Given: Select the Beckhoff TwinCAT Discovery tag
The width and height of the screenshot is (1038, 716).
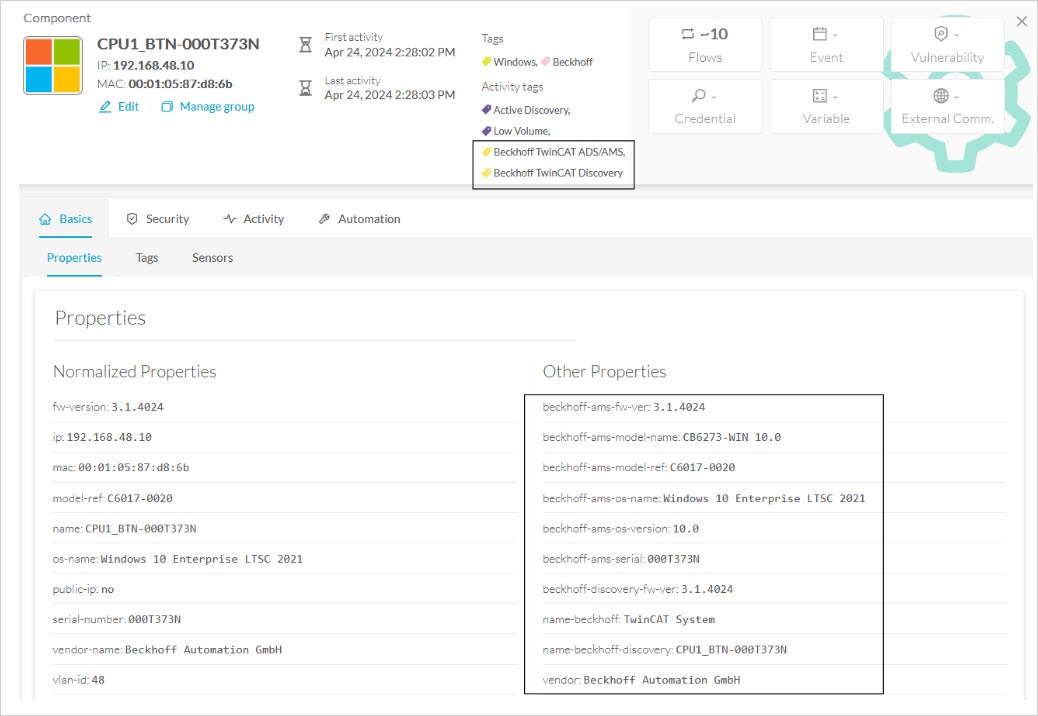Looking at the screenshot, I should pos(558,173).
